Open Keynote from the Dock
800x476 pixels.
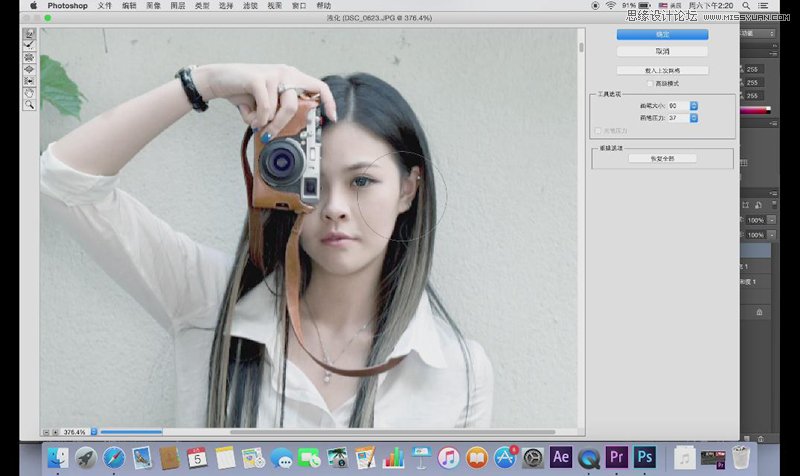tap(421, 458)
